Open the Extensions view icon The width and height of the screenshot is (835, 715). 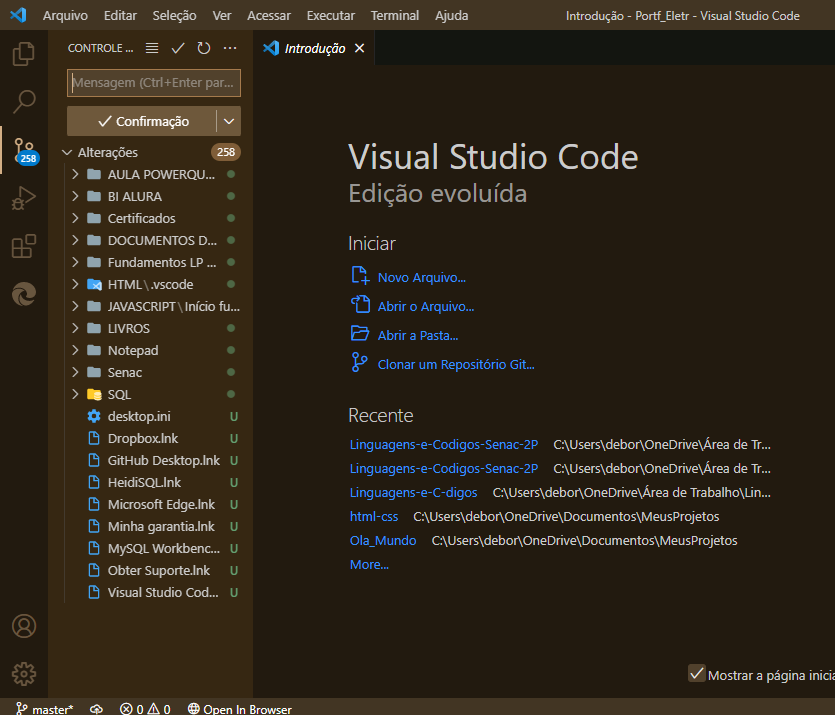click(24, 246)
